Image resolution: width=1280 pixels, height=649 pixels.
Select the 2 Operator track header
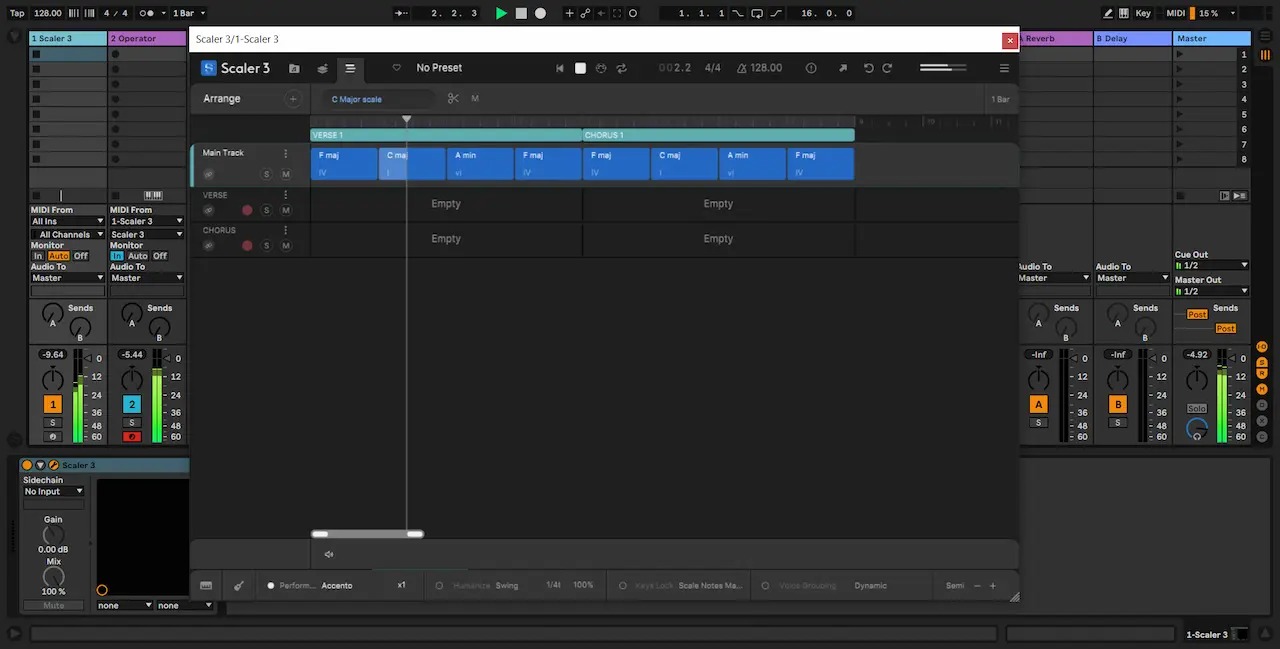(x=147, y=38)
